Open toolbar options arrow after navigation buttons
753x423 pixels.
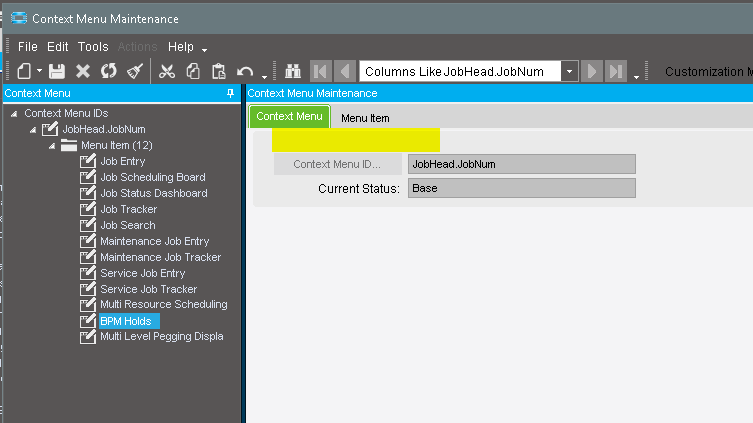click(x=636, y=77)
